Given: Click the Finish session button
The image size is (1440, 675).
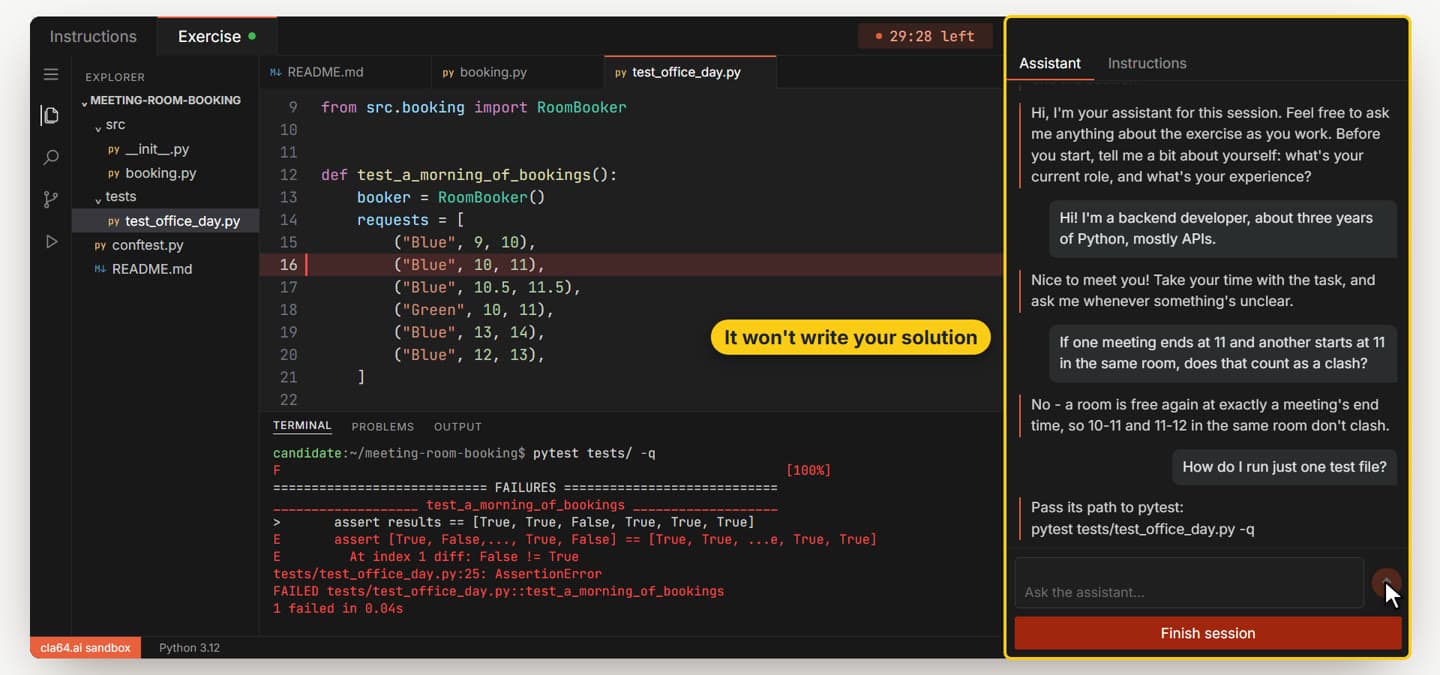Looking at the screenshot, I should pyautogui.click(x=1208, y=633).
